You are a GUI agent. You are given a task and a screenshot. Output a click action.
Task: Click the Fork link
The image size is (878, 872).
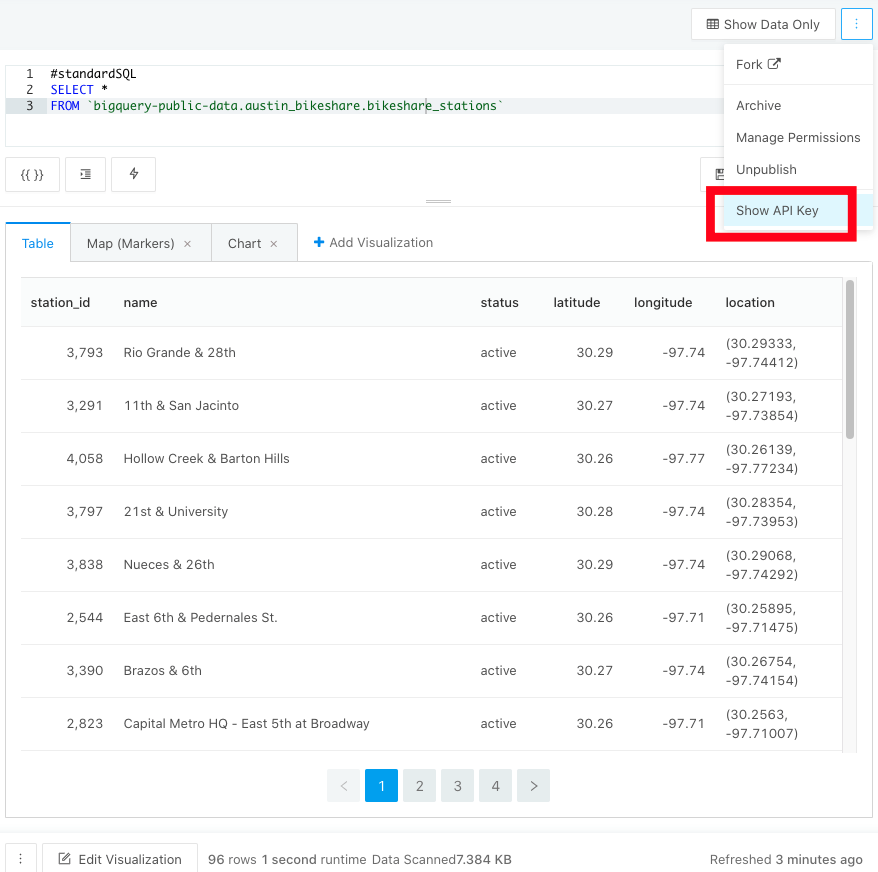point(748,63)
